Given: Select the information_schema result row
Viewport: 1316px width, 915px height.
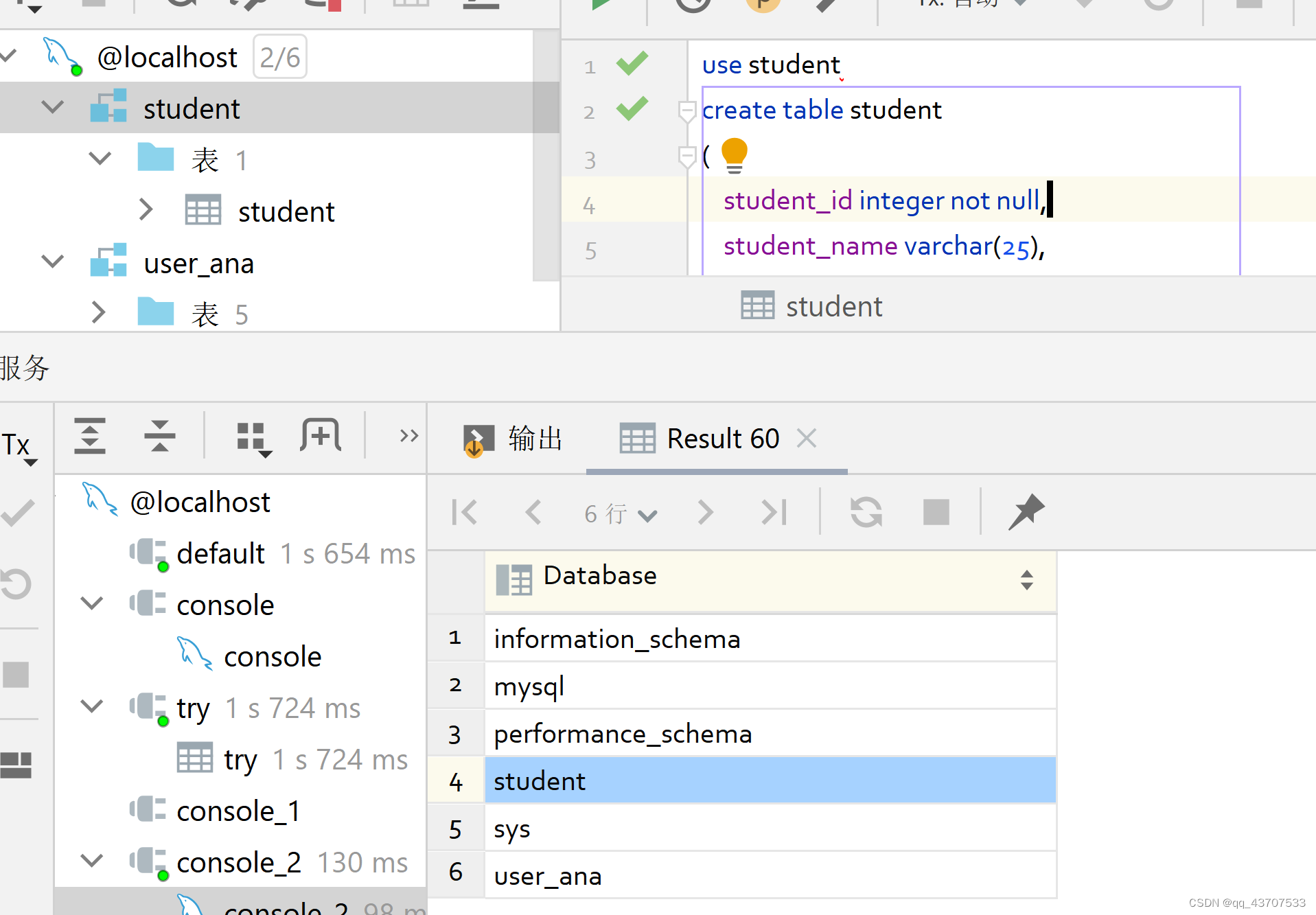Looking at the screenshot, I should click(x=770, y=639).
